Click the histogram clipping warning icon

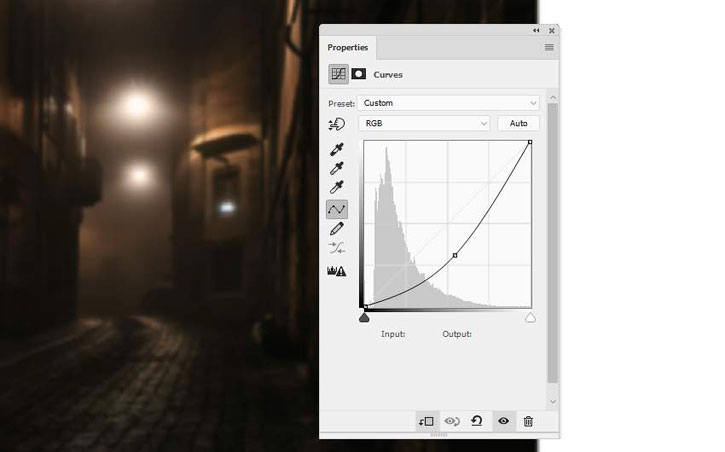(337, 271)
